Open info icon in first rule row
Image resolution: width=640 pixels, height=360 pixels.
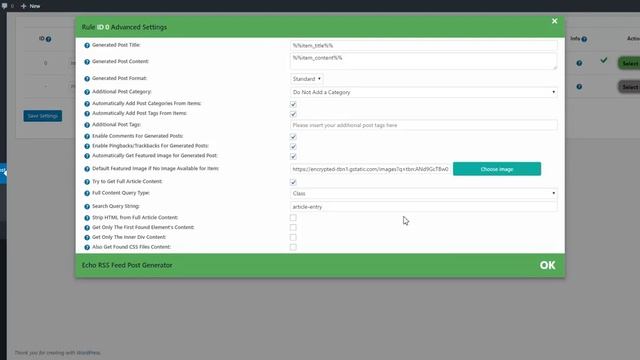pos(579,63)
